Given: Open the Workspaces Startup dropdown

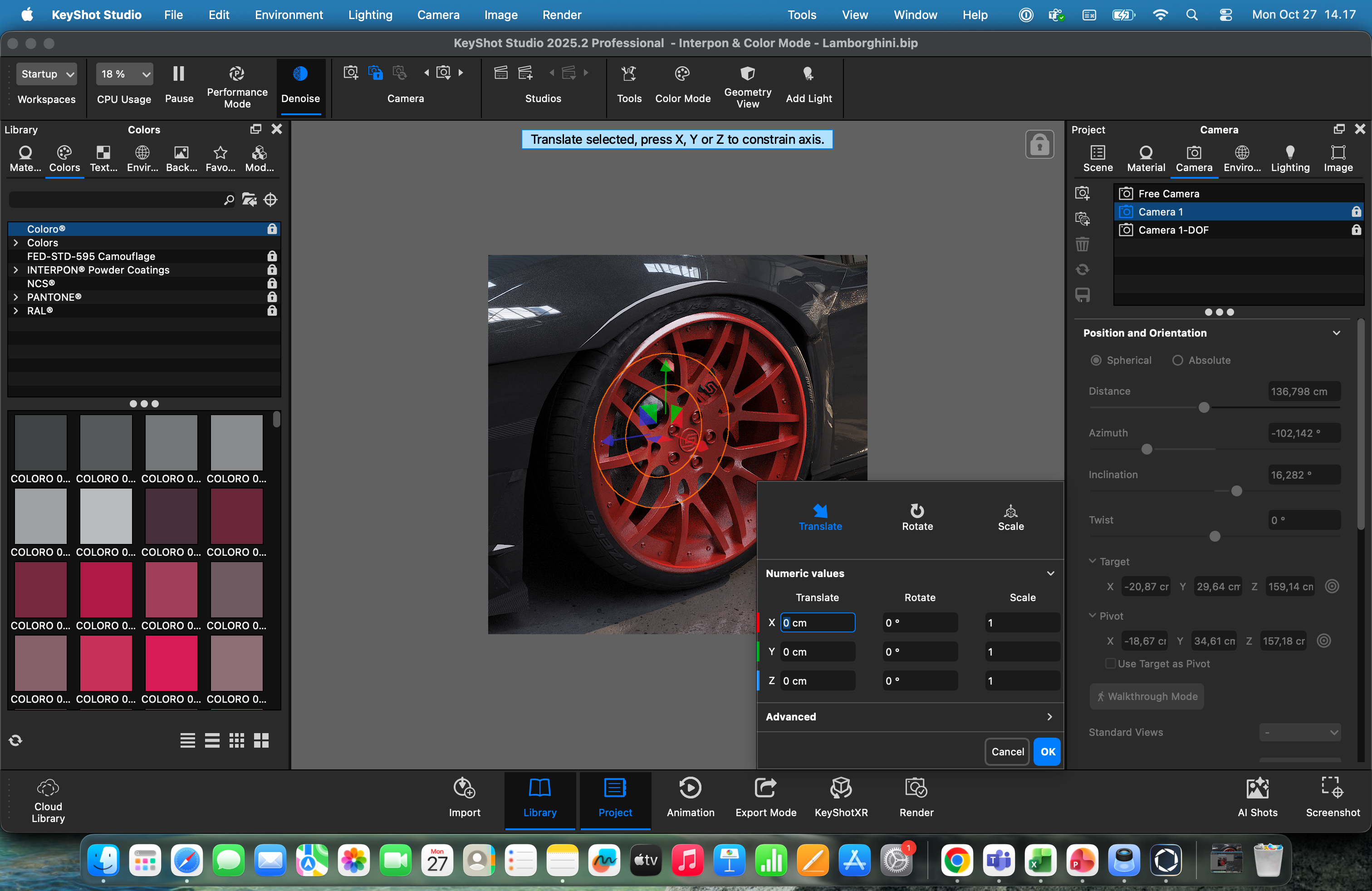Looking at the screenshot, I should click(46, 74).
